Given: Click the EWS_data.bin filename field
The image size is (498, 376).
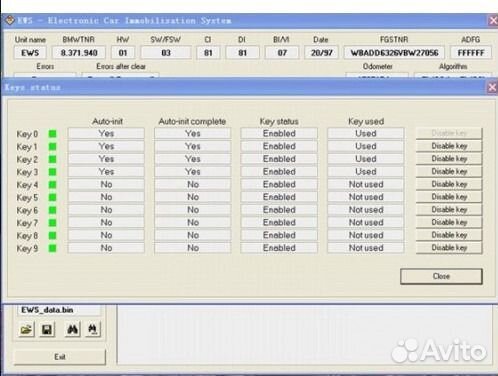Looking at the screenshot, I should 58,310.
